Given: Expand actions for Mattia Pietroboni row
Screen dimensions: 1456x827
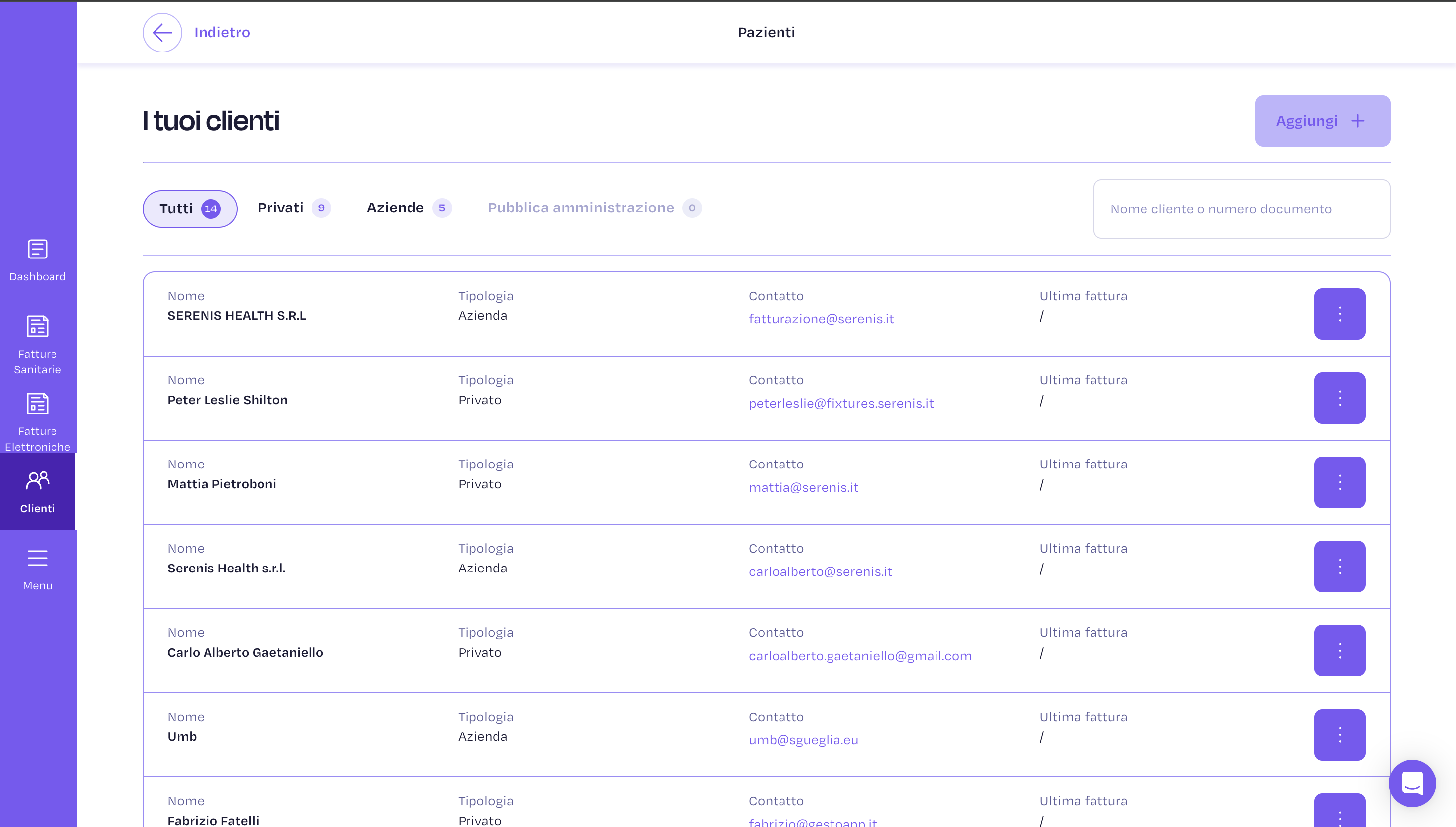Looking at the screenshot, I should coord(1339,482).
